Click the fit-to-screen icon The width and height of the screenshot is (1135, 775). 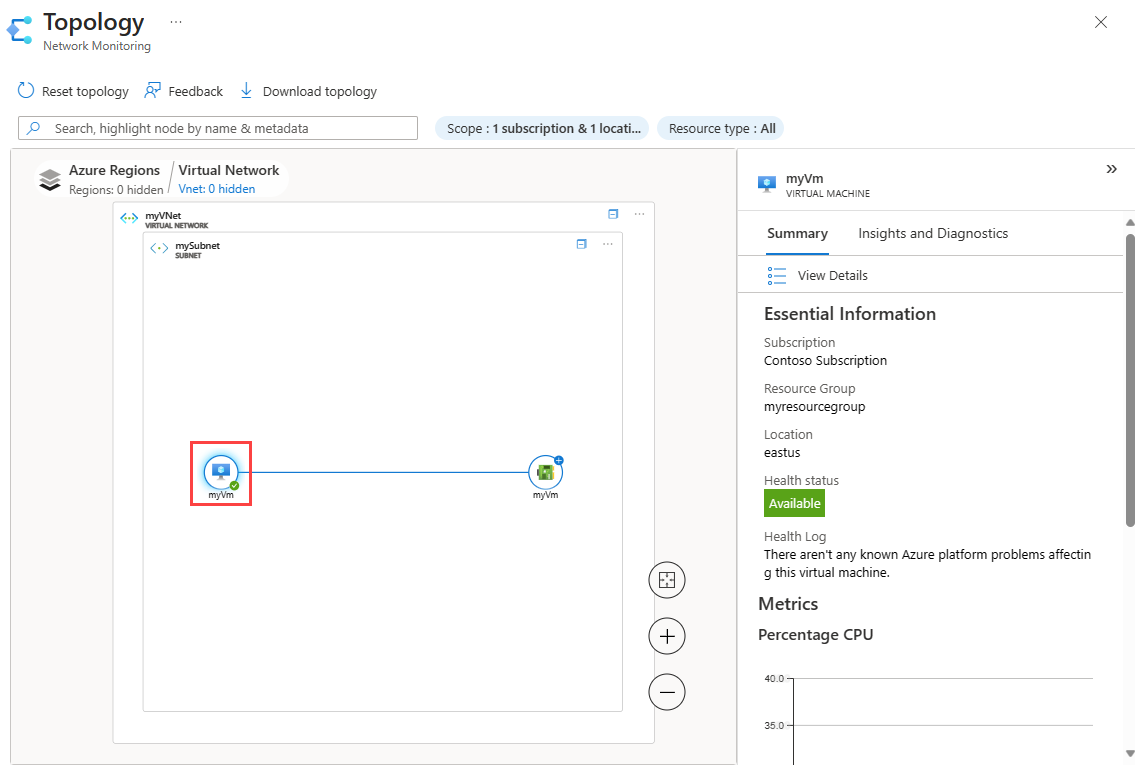pyautogui.click(x=667, y=580)
